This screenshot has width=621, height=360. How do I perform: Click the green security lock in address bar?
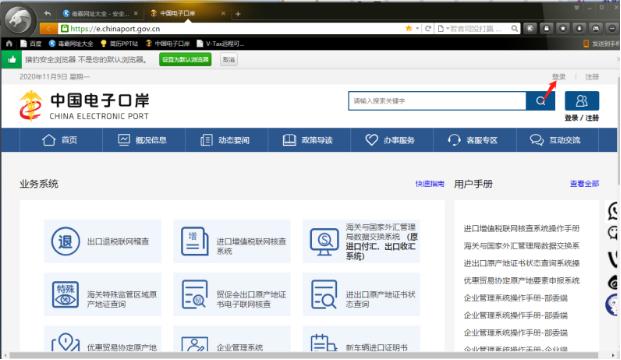[x=64, y=29]
